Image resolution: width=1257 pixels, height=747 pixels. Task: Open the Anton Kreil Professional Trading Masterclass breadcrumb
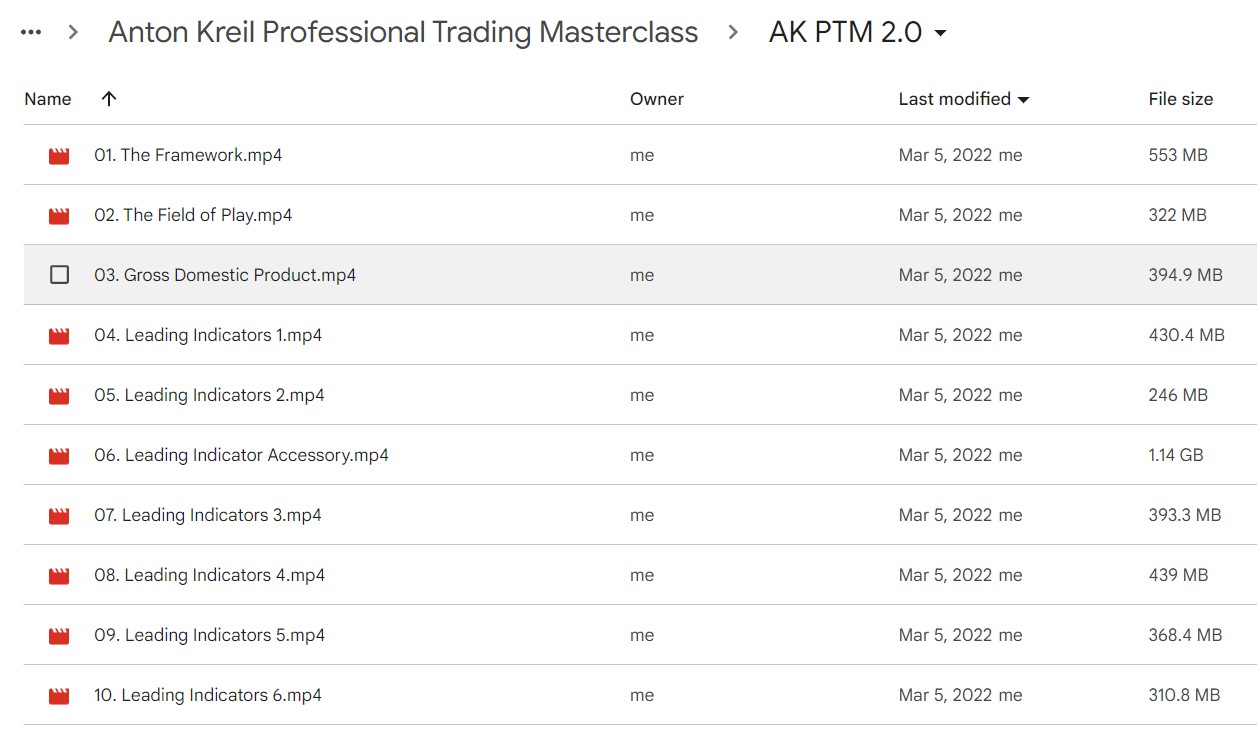(x=404, y=31)
